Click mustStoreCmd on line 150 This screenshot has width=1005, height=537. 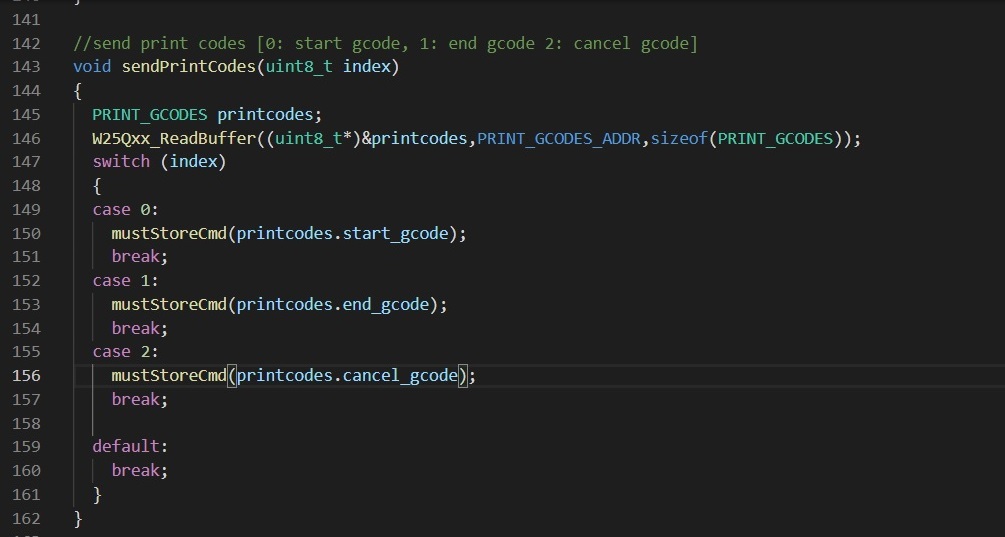click(x=169, y=233)
